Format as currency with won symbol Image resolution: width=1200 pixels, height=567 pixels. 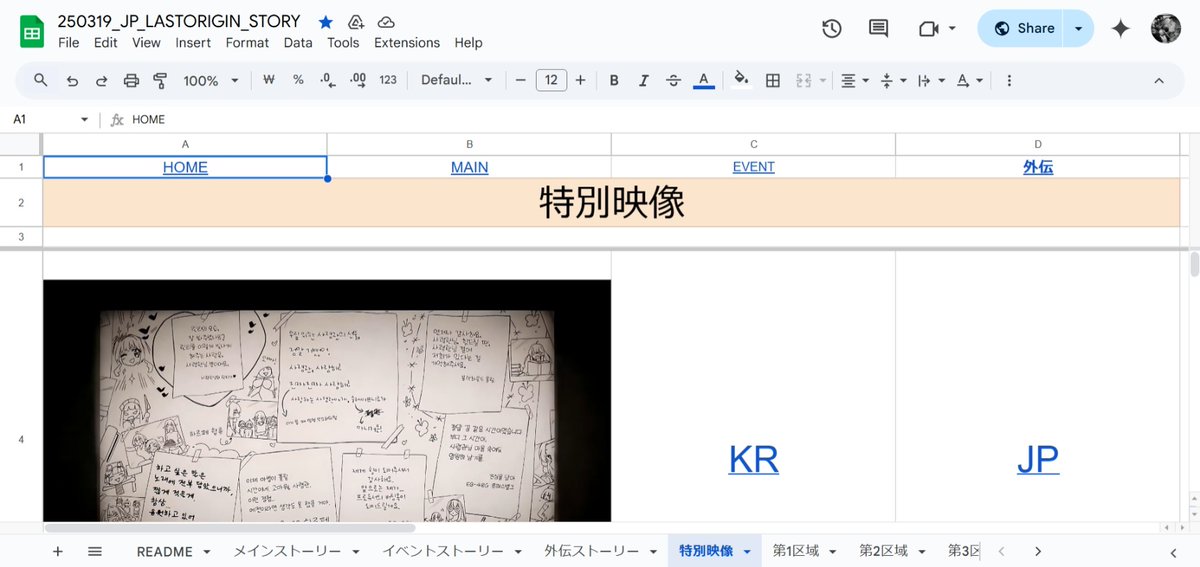[268, 80]
